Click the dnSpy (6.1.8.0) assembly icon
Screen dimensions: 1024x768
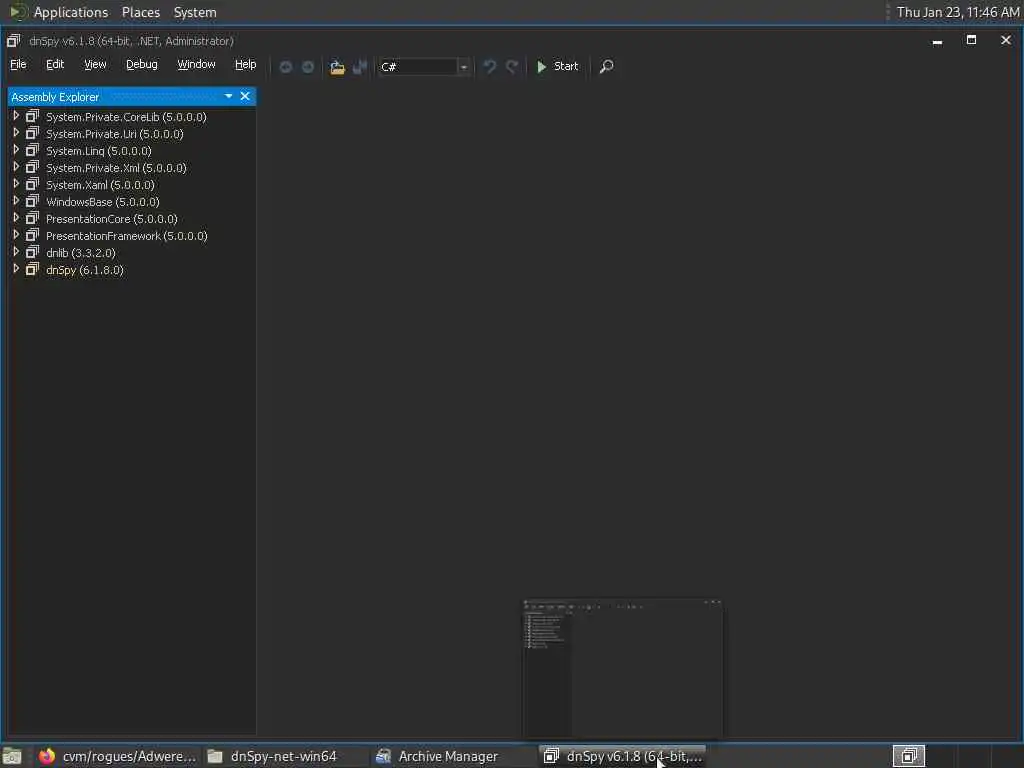[x=32, y=269]
